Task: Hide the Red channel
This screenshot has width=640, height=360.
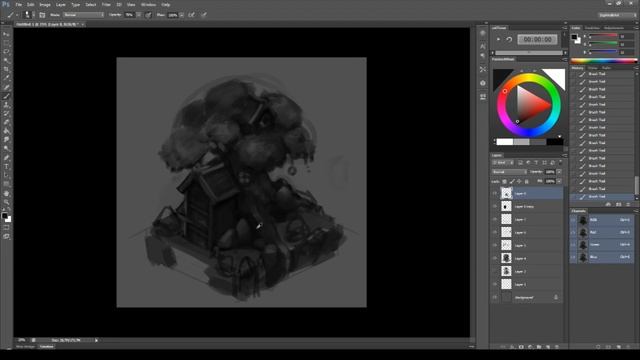Action: tap(573, 232)
